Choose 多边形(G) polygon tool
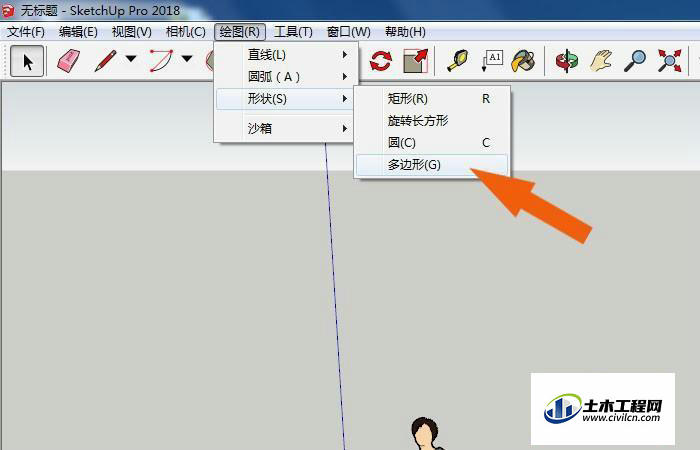The width and height of the screenshot is (700, 450). coord(432,165)
